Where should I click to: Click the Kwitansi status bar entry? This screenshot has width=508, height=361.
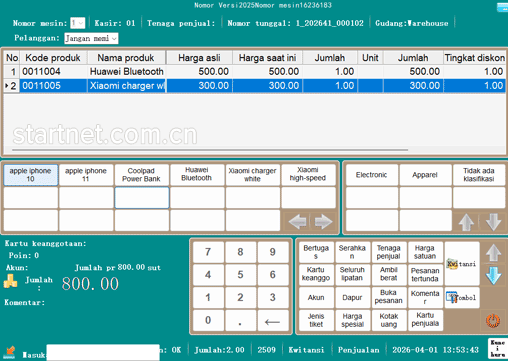[306, 350]
